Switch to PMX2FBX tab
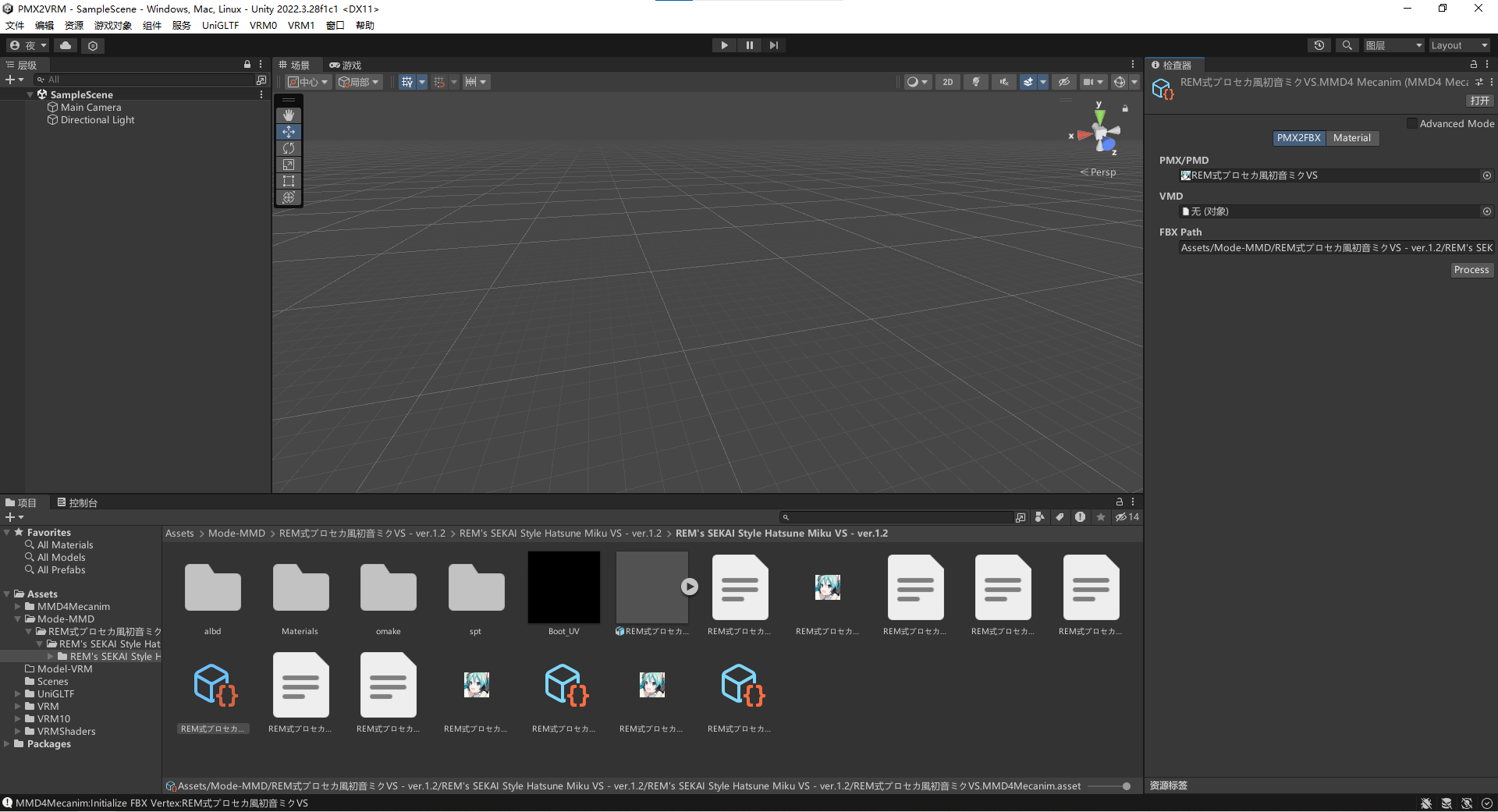This screenshot has height=812, width=1498. (1299, 138)
